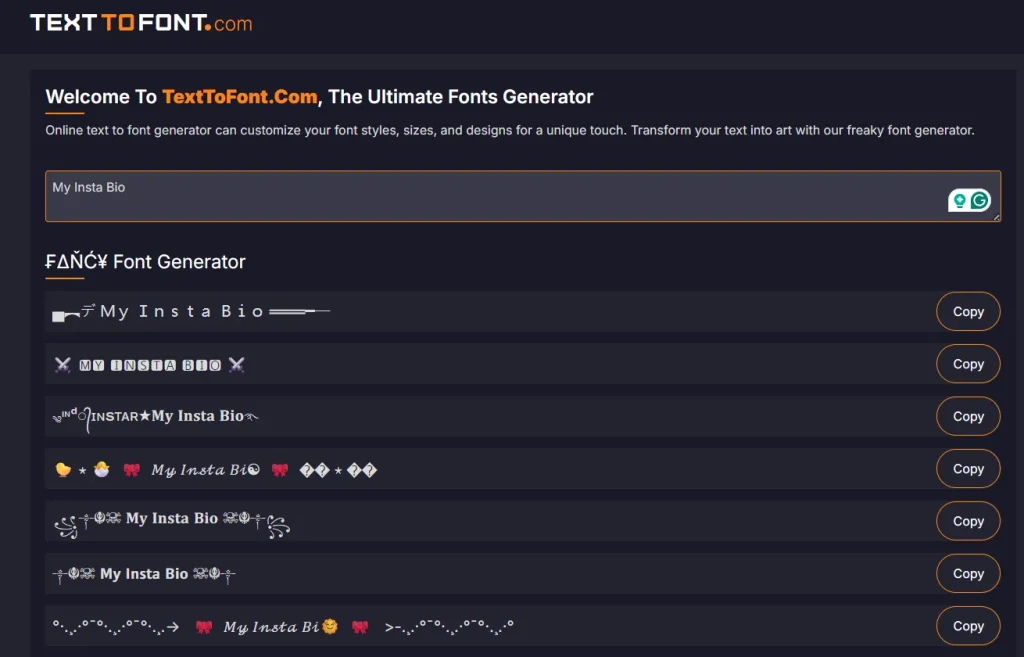The image size is (1024, 657).
Task: Click the text area resize handle
Action: point(996,217)
